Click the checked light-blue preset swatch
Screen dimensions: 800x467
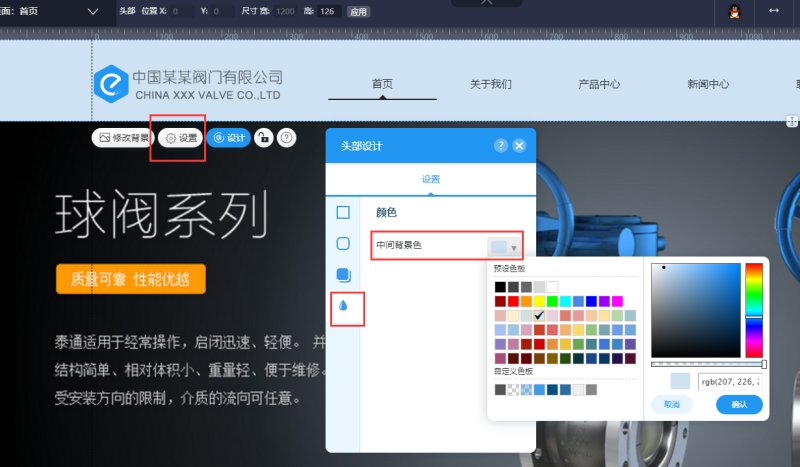coord(539,315)
